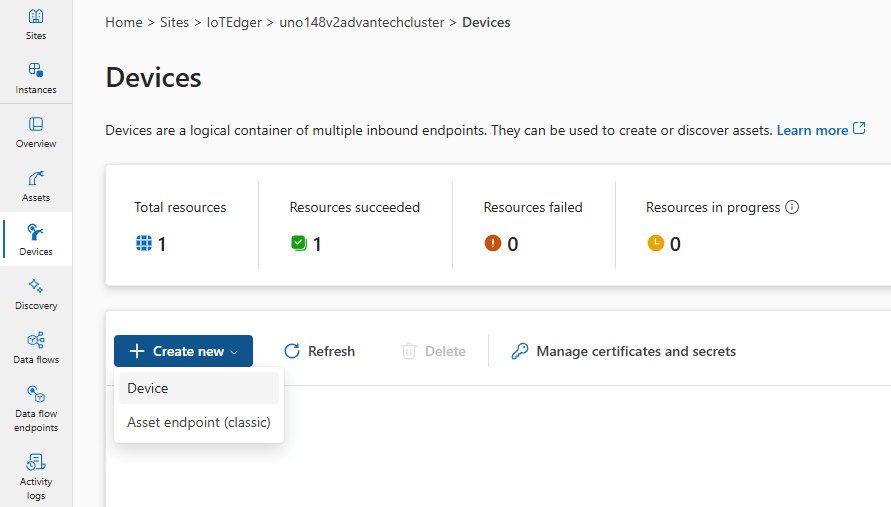This screenshot has width=891, height=507.
Task: Open uno148v2advantechcluster breadcrumb link
Action: pyautogui.click(x=362, y=22)
